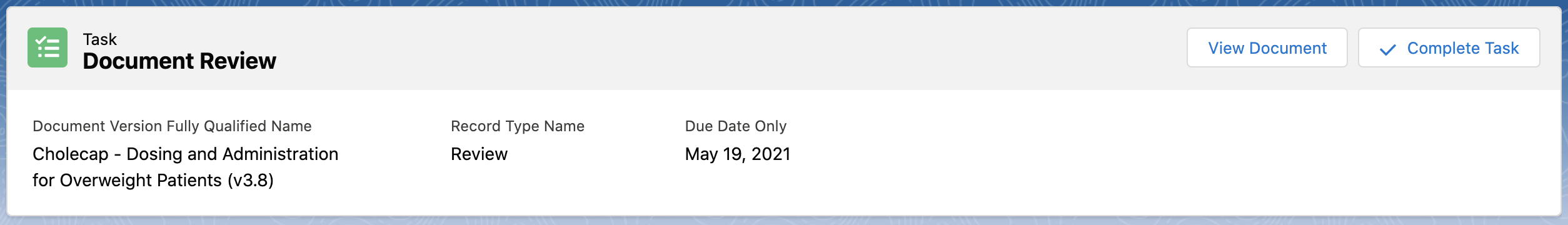Open the View Document button
This screenshot has height=225, width=1568.
click(1267, 47)
